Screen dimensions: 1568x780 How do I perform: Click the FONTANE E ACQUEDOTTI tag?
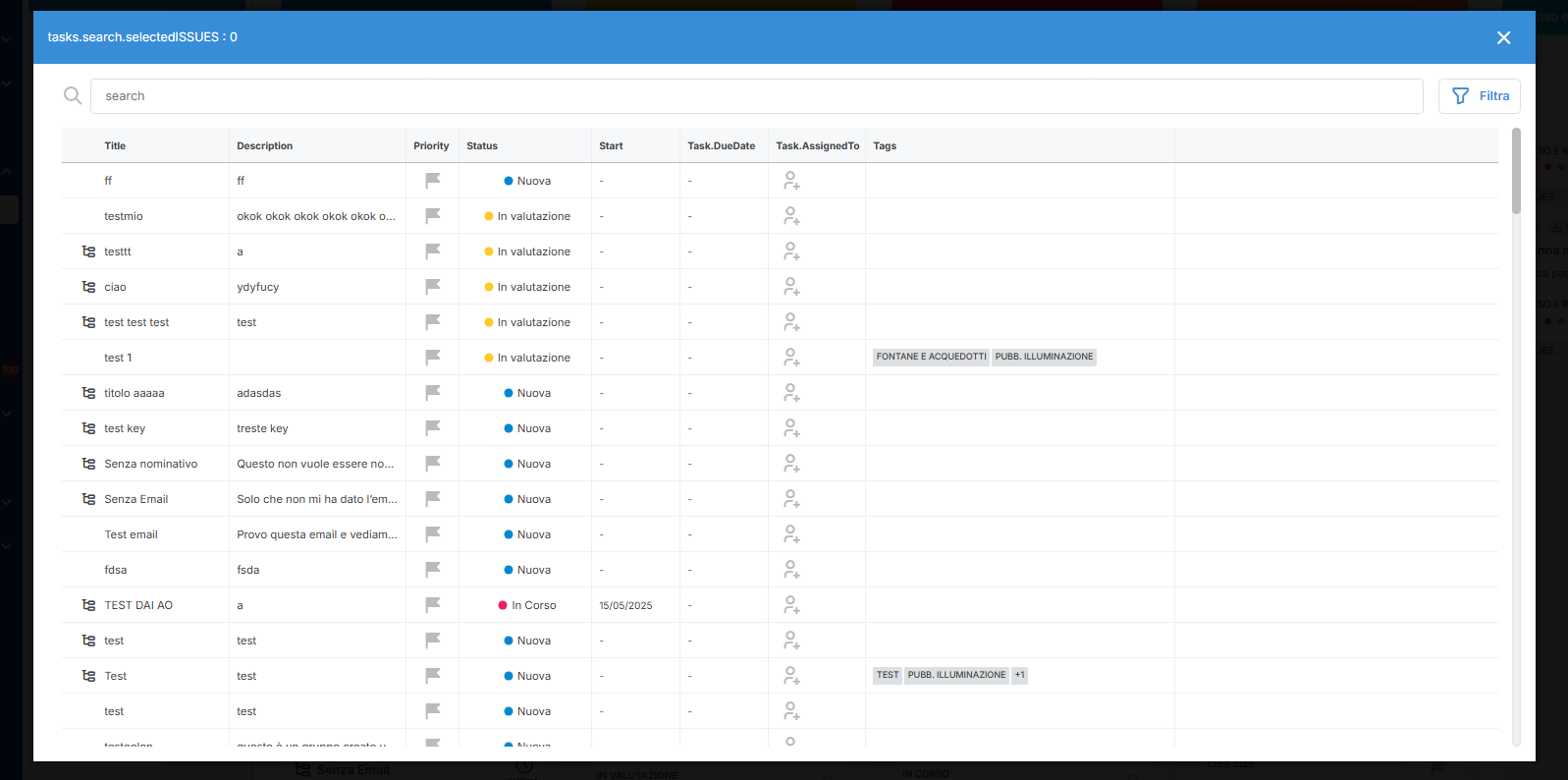(931, 357)
